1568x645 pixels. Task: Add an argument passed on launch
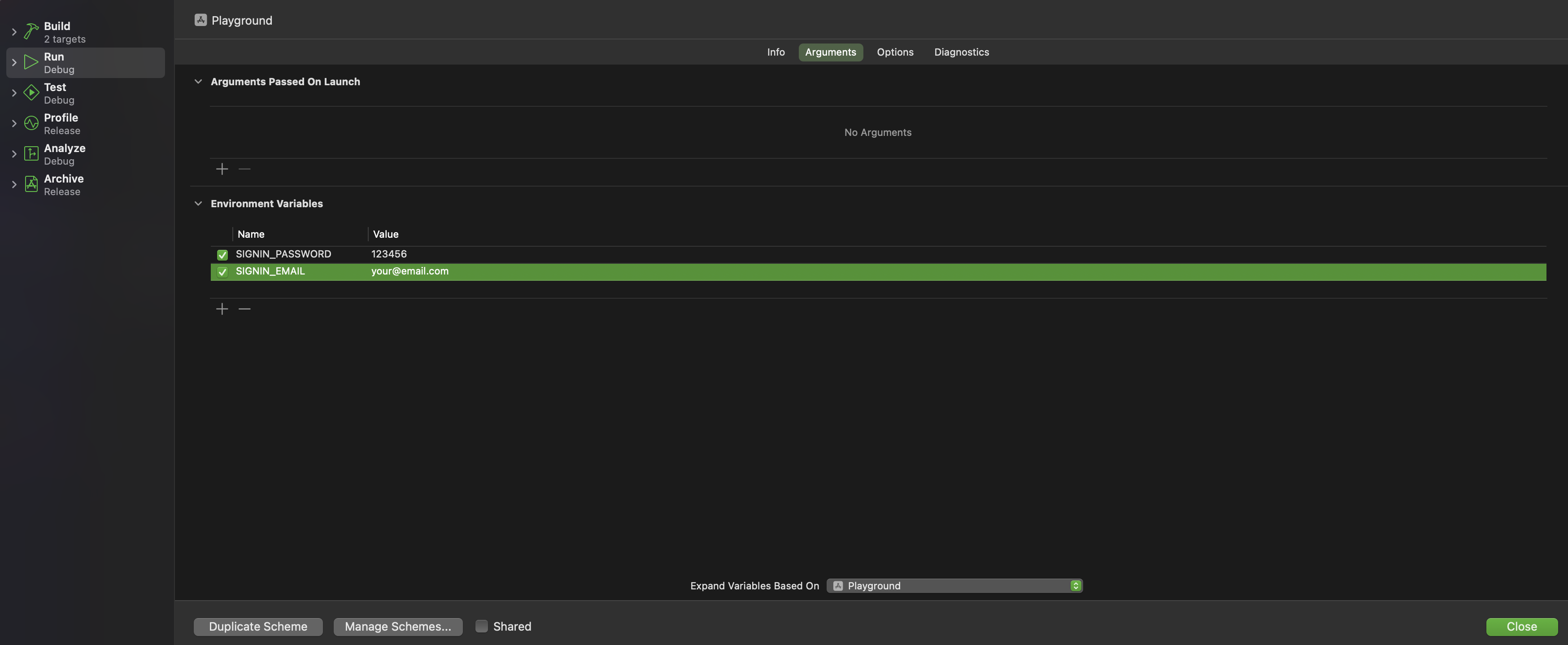click(222, 169)
